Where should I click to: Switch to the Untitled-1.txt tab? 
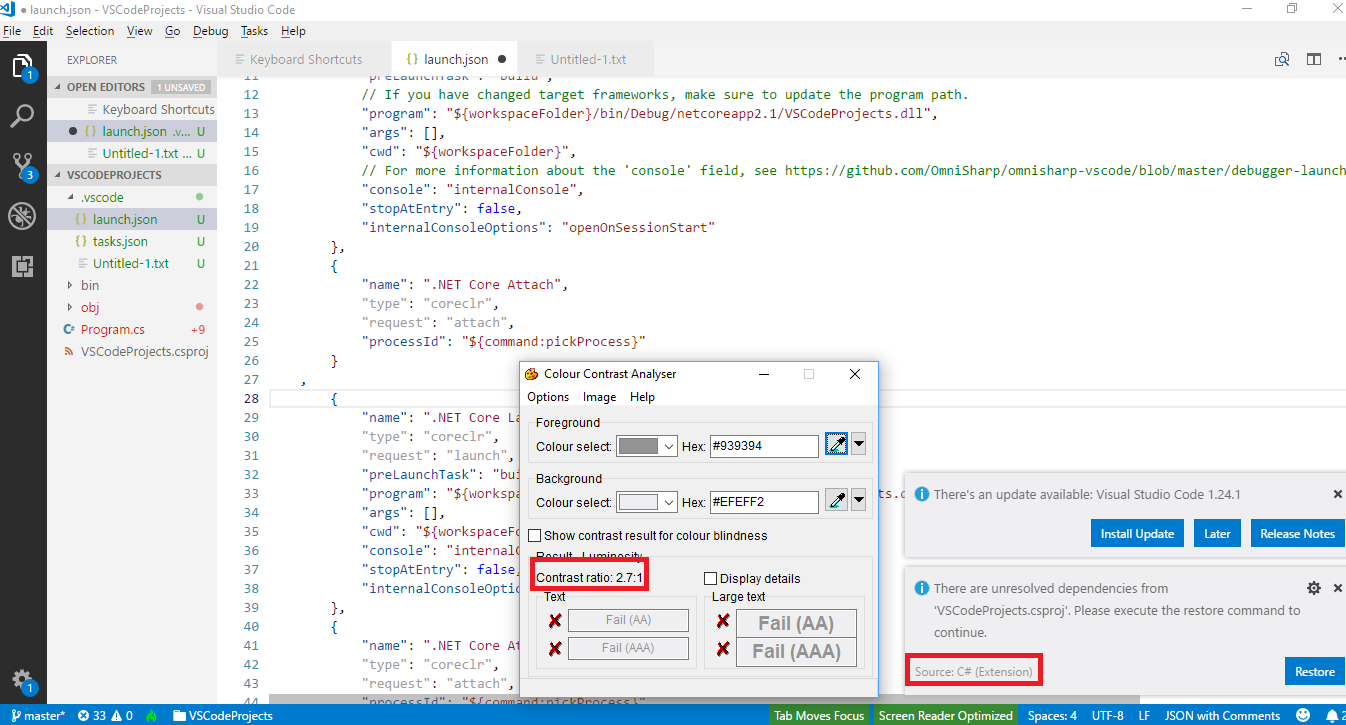tap(588, 59)
